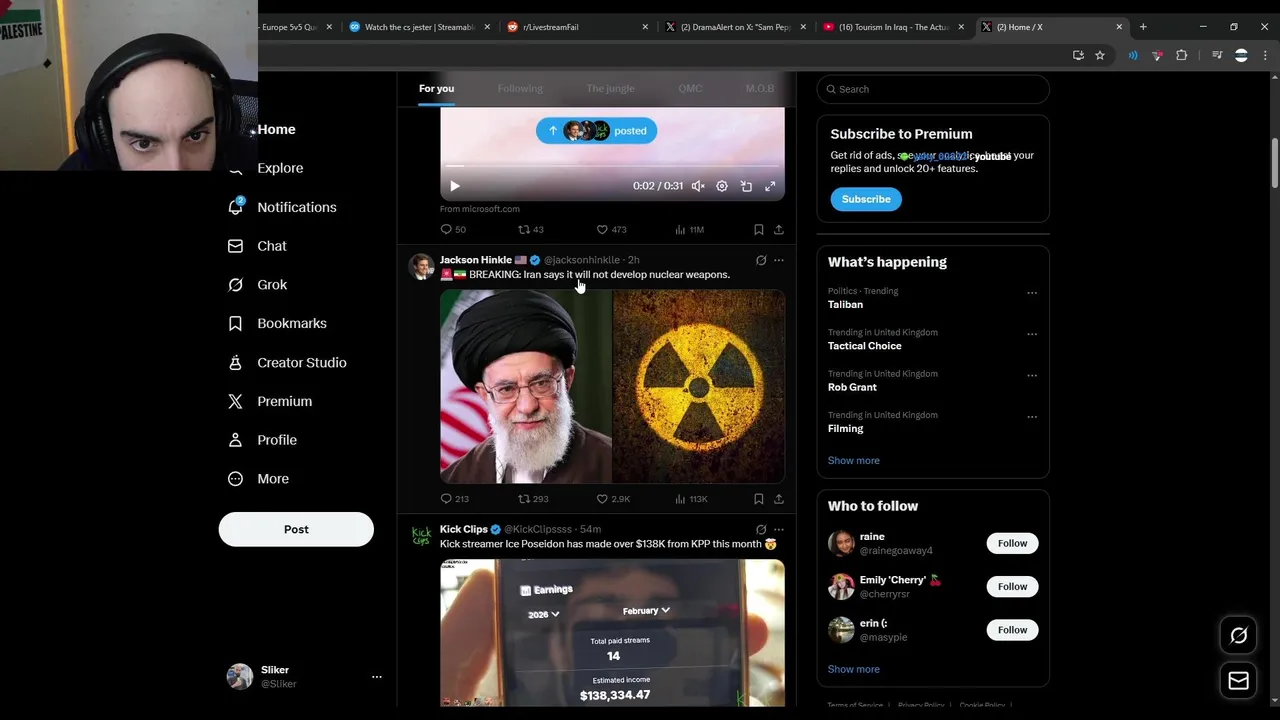This screenshot has width=1280, height=720.
Task: Open options for Rob Grant trend
Action: 1032,376
